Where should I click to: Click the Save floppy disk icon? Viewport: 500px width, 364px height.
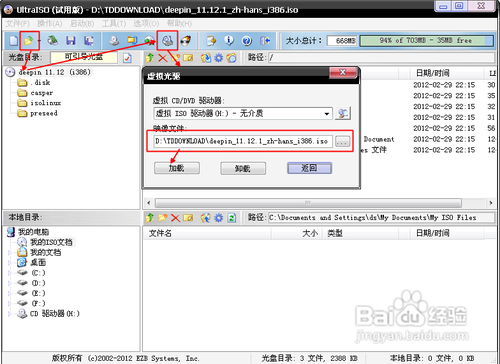click(x=70, y=41)
